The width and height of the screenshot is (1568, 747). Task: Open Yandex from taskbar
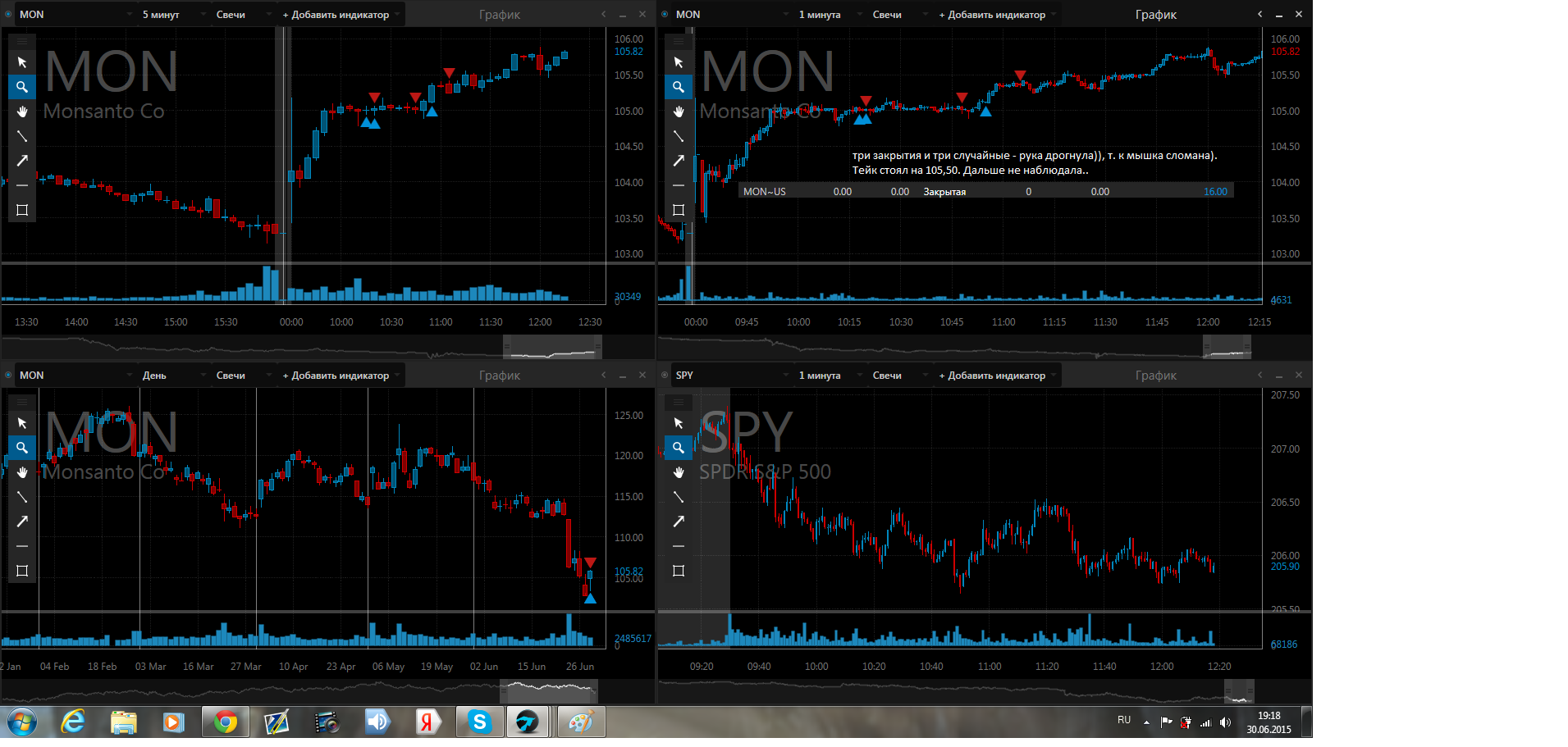click(x=427, y=722)
